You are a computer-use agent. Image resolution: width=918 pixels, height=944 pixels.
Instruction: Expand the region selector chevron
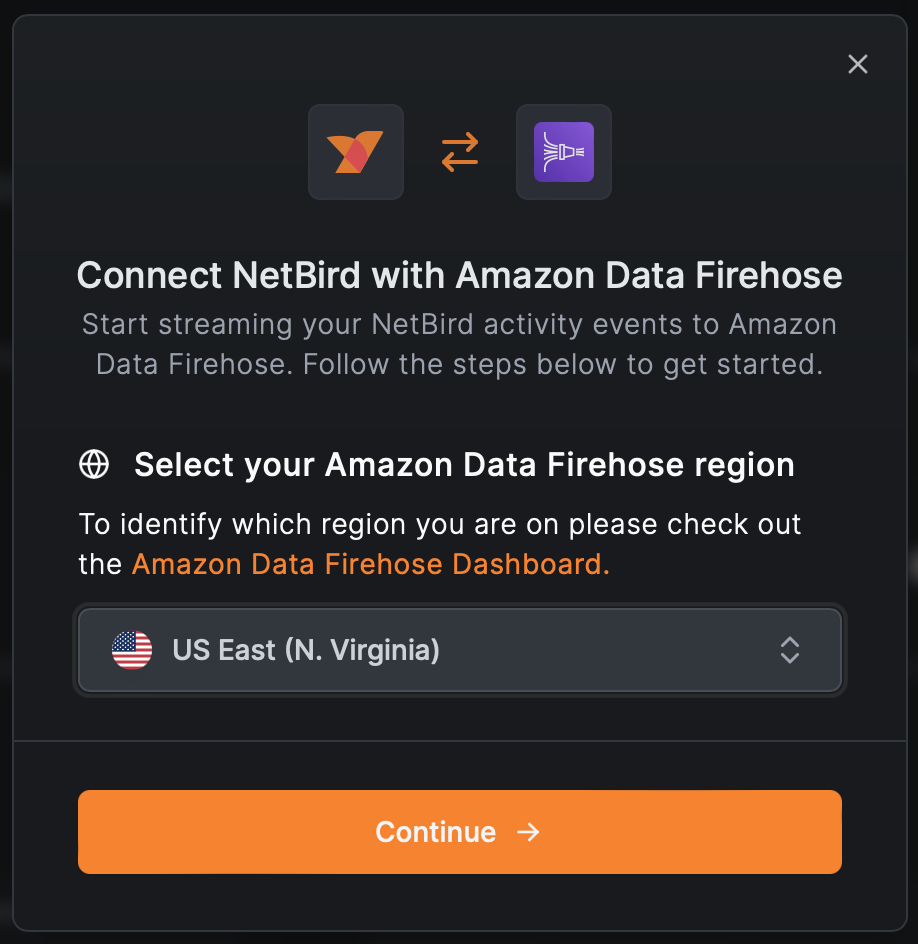click(790, 650)
